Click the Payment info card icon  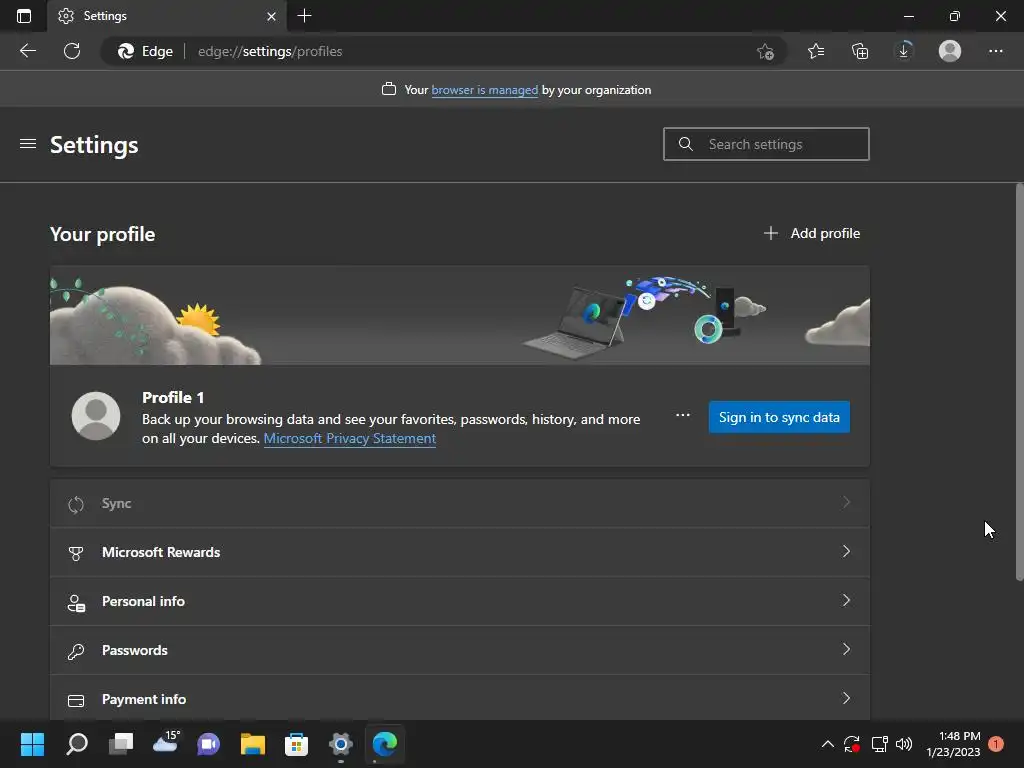pyautogui.click(x=76, y=701)
